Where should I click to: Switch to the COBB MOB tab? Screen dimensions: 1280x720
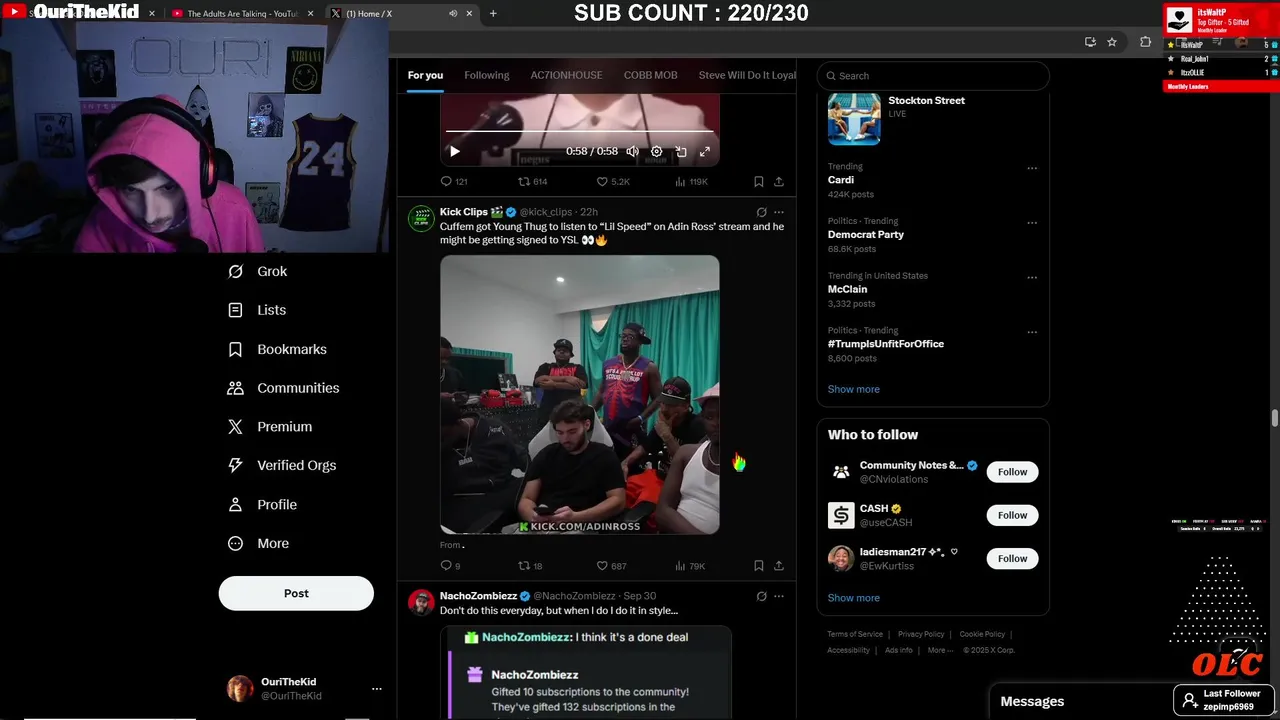click(x=651, y=75)
